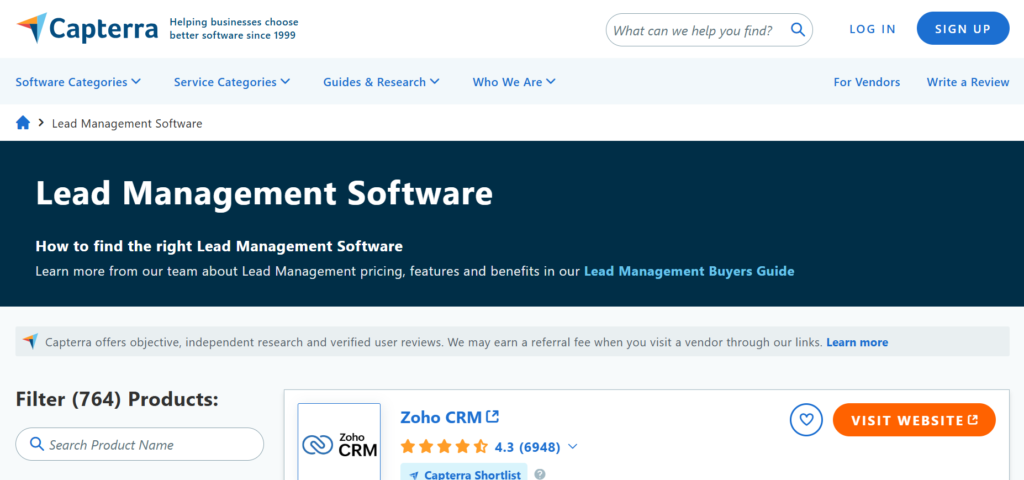Viewport: 1024px width, 480px height.
Task: Open Guides & Research menu
Action: (381, 82)
